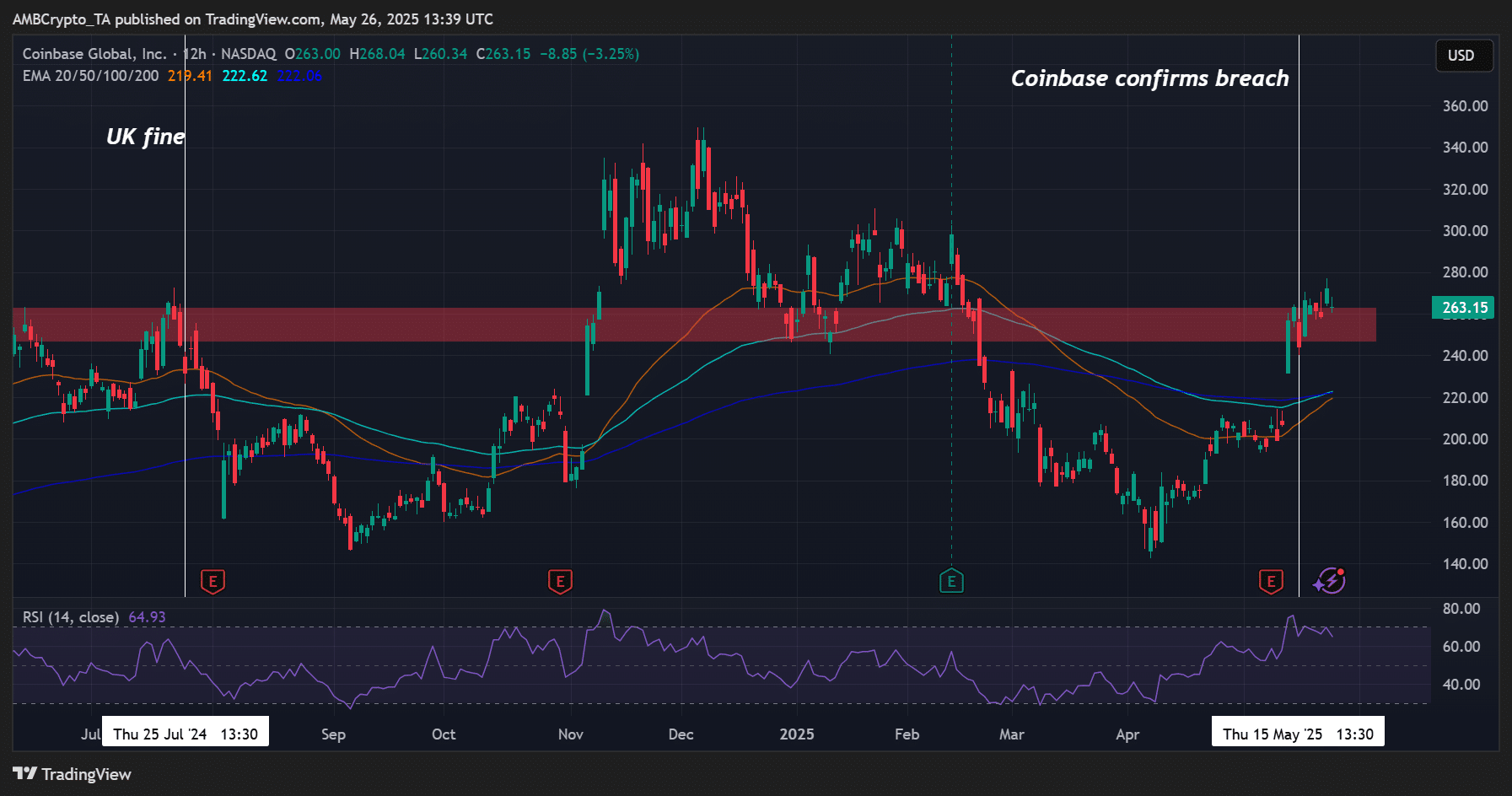Click the high price H268.04 value

[x=378, y=54]
